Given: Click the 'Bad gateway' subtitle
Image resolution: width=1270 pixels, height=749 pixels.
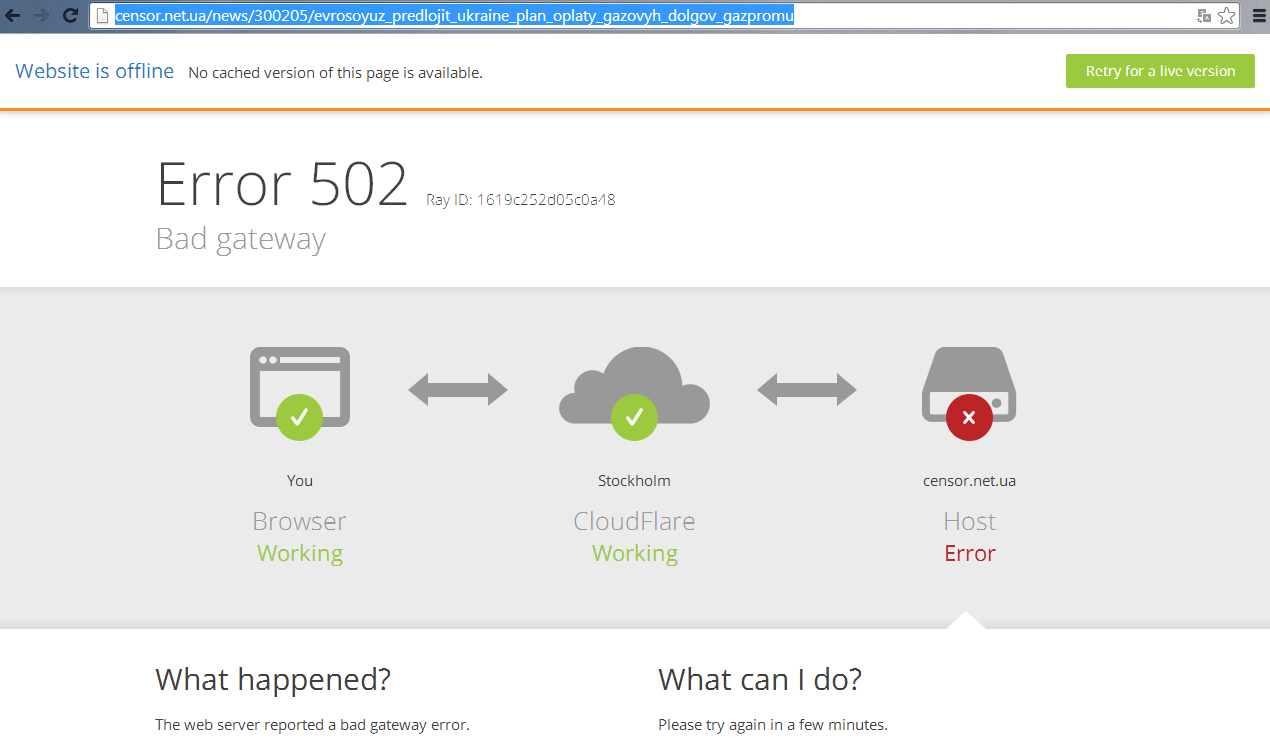Looking at the screenshot, I should [x=241, y=239].
